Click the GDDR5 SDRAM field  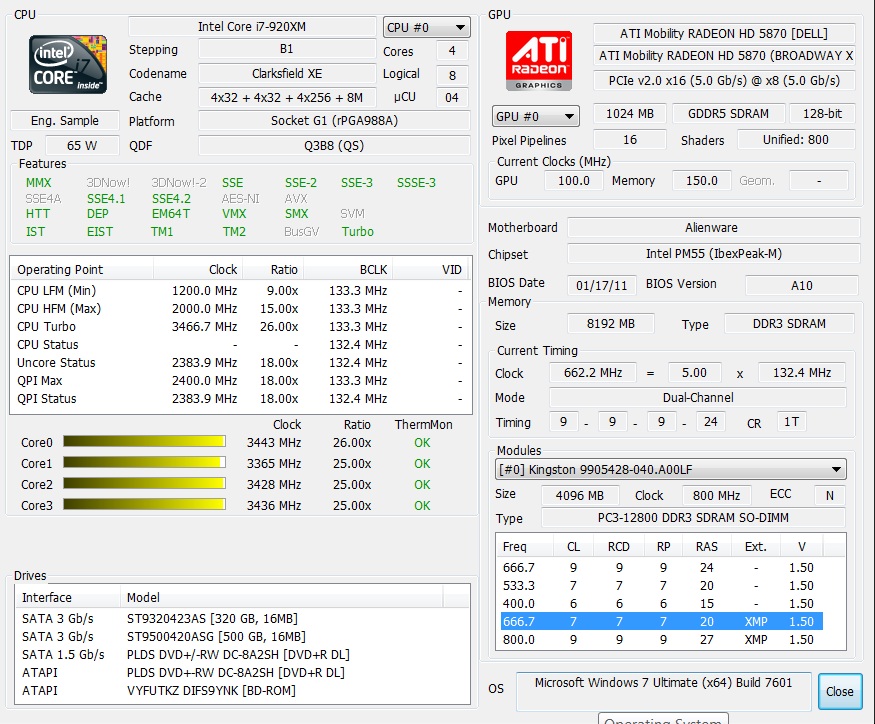coord(728,113)
